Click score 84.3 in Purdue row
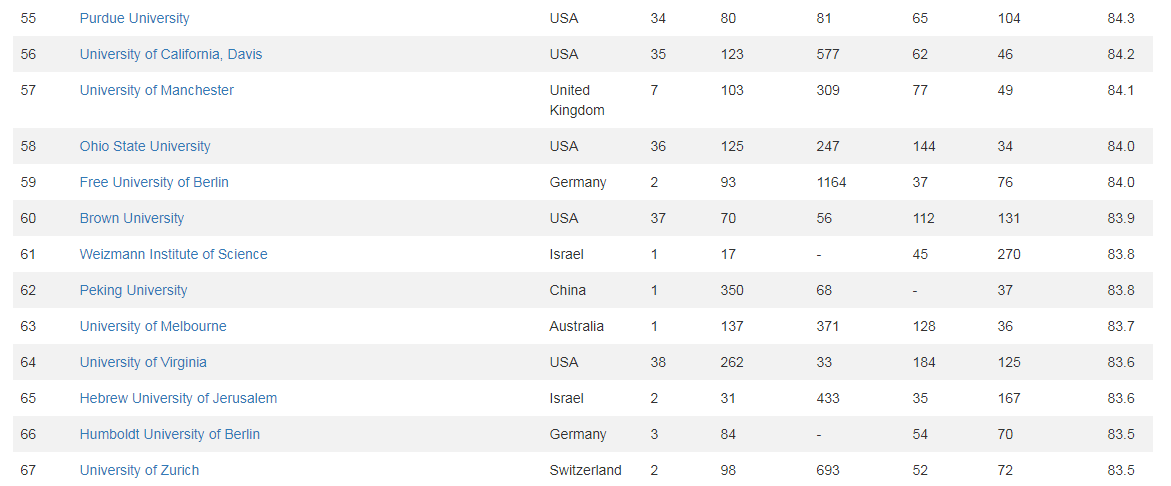The width and height of the screenshot is (1171, 486). point(1120,18)
